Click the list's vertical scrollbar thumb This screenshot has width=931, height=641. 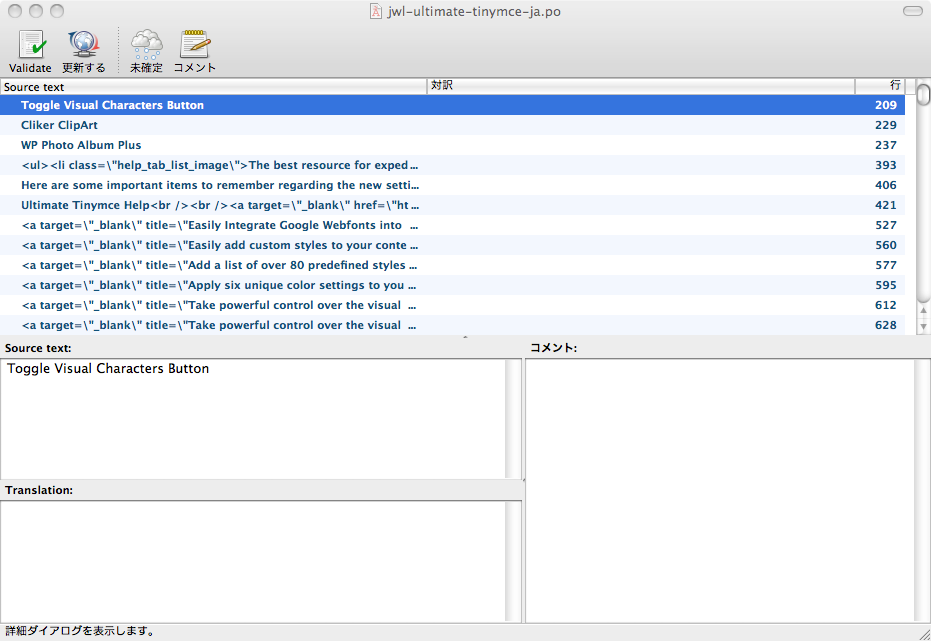tap(923, 95)
